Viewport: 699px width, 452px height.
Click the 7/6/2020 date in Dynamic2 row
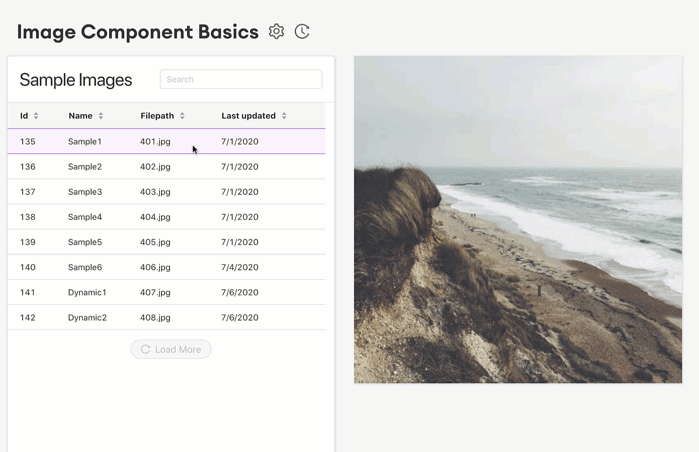240,318
